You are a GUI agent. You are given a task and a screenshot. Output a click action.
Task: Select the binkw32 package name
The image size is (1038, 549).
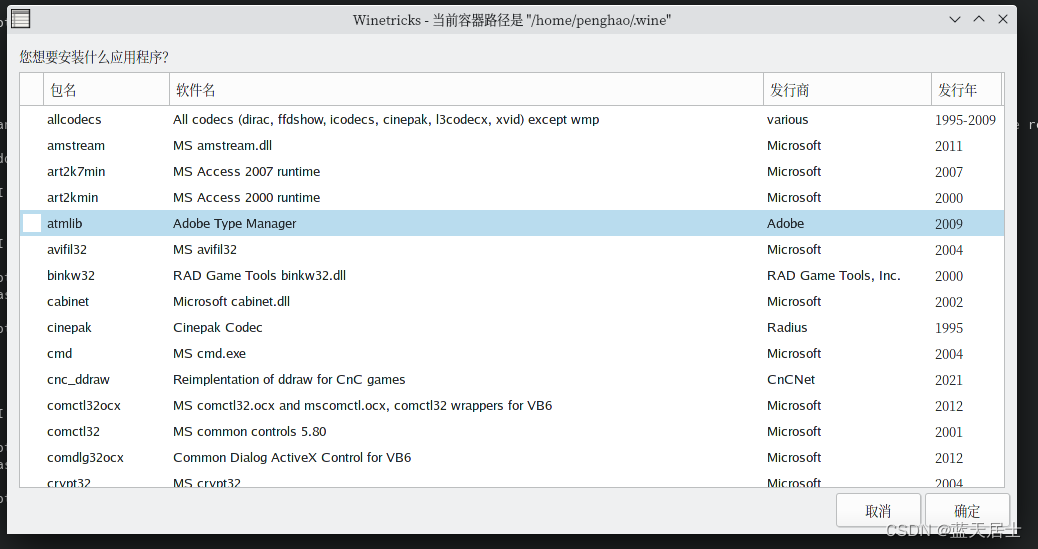point(71,275)
